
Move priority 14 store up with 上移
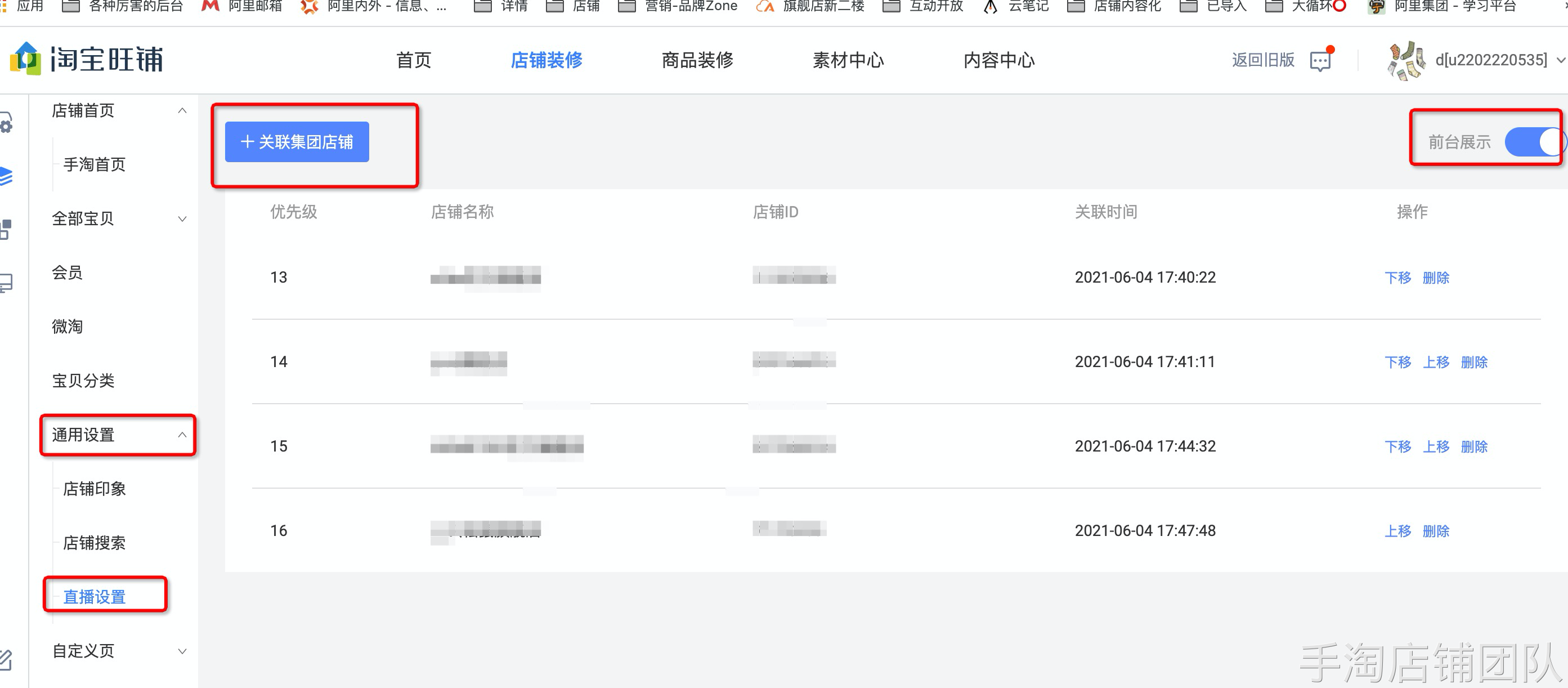[x=1435, y=362]
